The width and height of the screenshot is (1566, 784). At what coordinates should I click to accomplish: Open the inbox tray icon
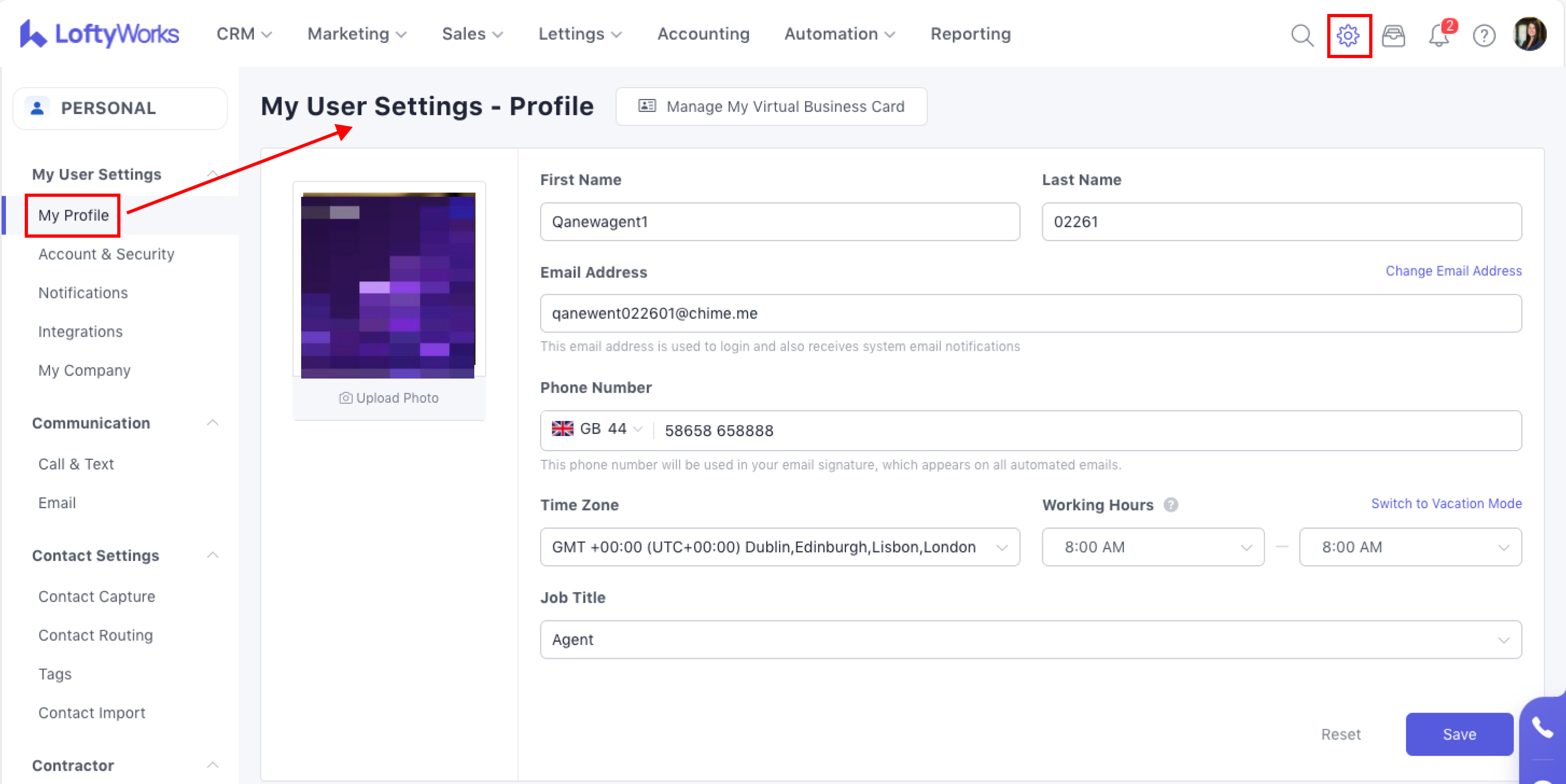(x=1393, y=35)
